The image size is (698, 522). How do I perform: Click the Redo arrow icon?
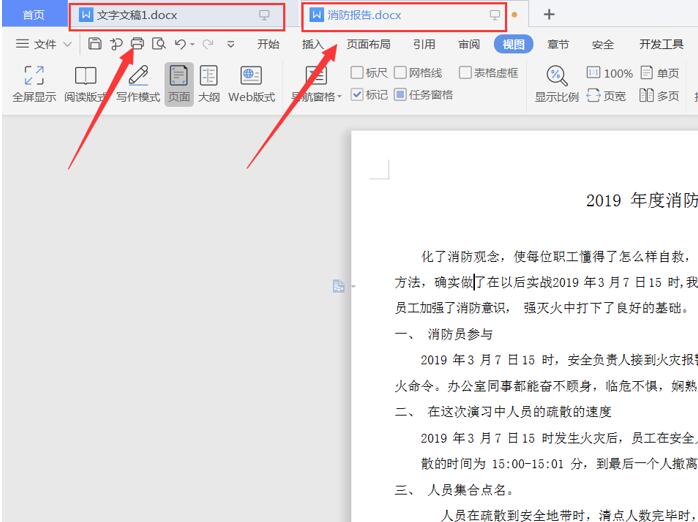point(208,44)
